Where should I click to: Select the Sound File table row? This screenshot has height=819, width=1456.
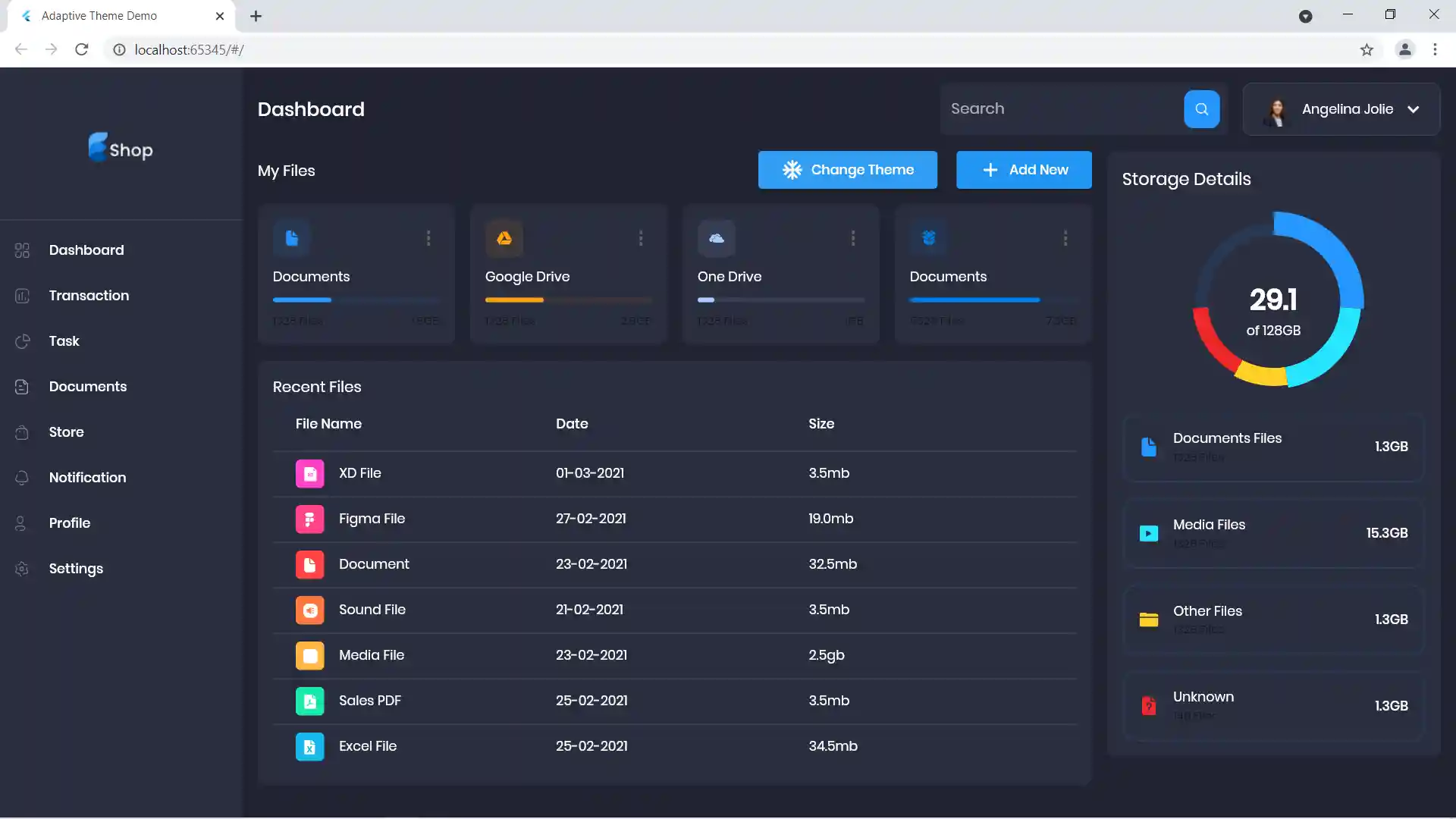pos(674,610)
